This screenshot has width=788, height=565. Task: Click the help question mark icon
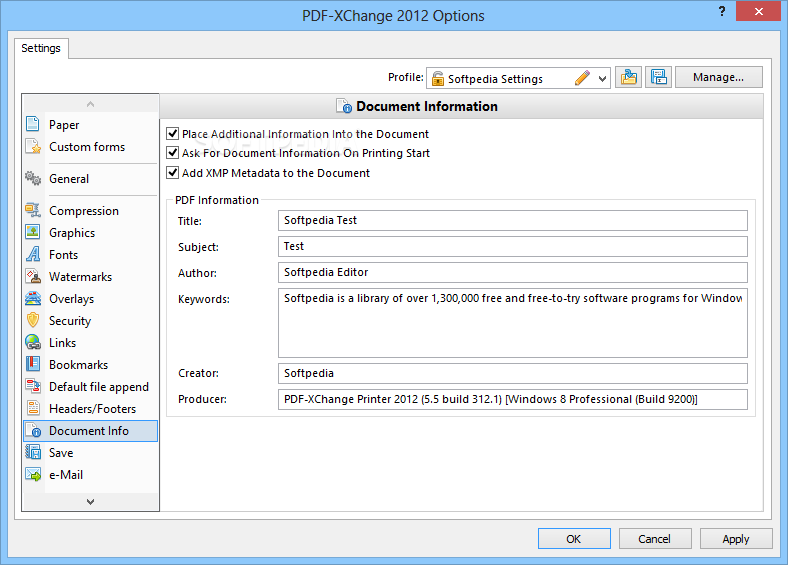tap(722, 11)
